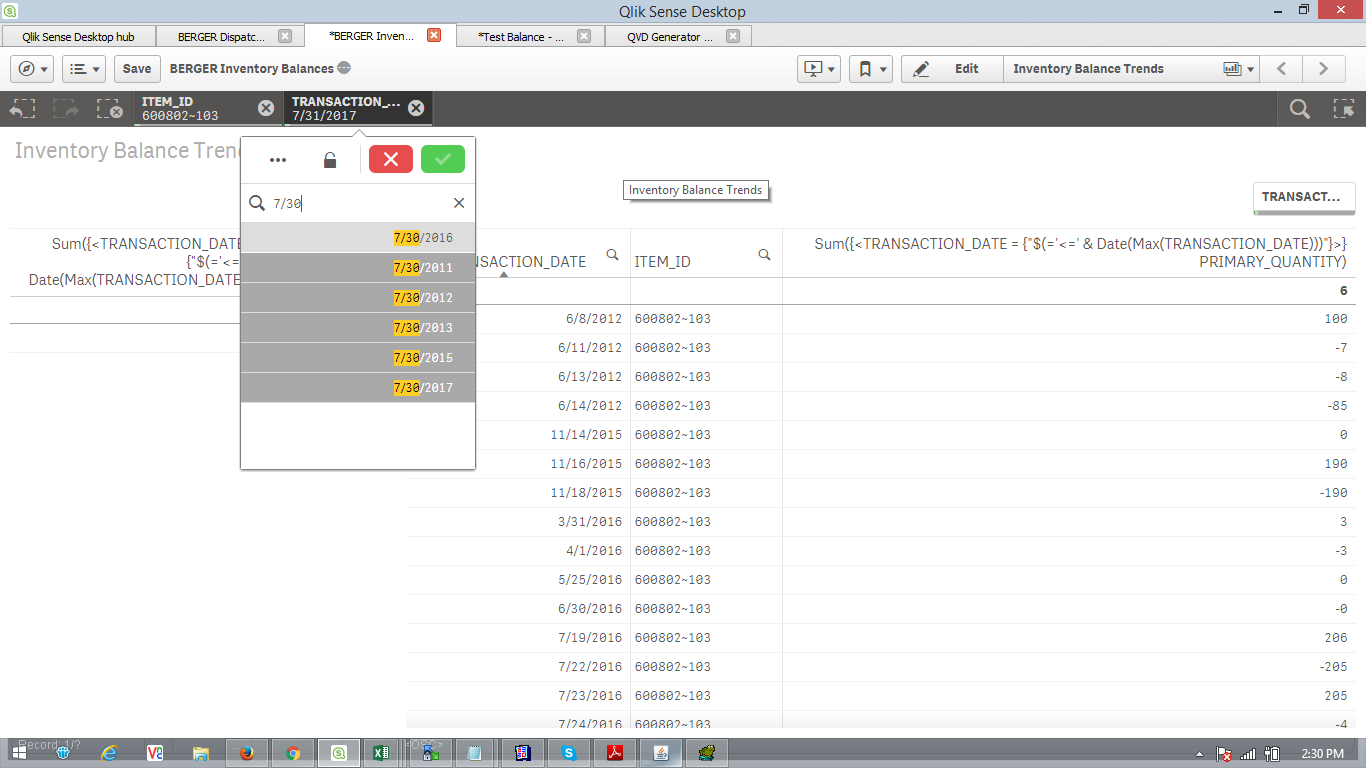The width and height of the screenshot is (1366, 768).
Task: Switch to Qlik Sense Desktop hub tab
Action: pos(78,36)
